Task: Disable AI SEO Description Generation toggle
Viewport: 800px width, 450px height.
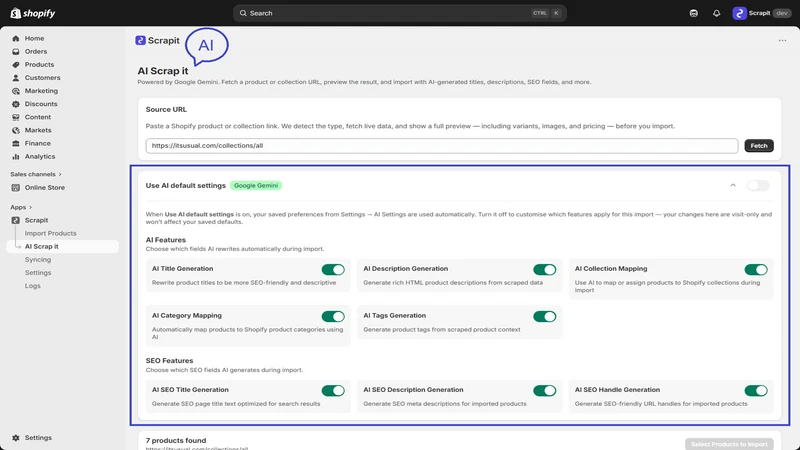Action: point(544,391)
